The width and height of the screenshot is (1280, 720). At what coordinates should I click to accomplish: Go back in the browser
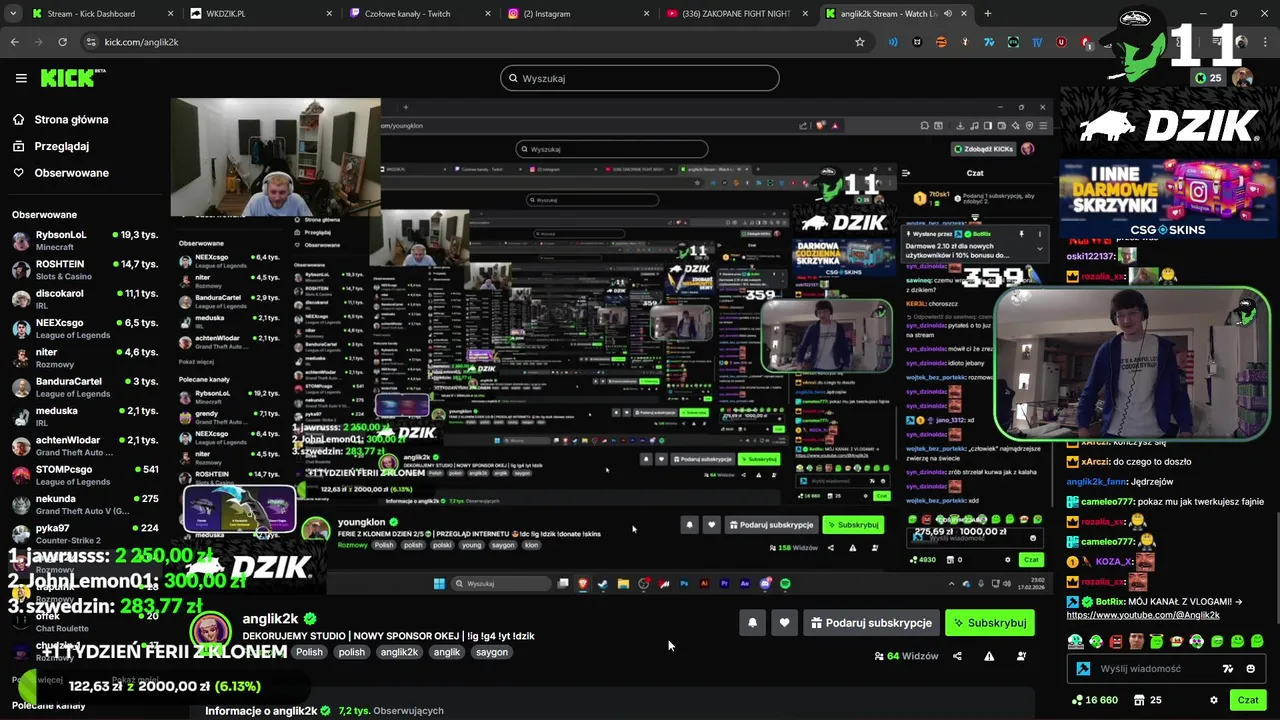click(x=14, y=42)
